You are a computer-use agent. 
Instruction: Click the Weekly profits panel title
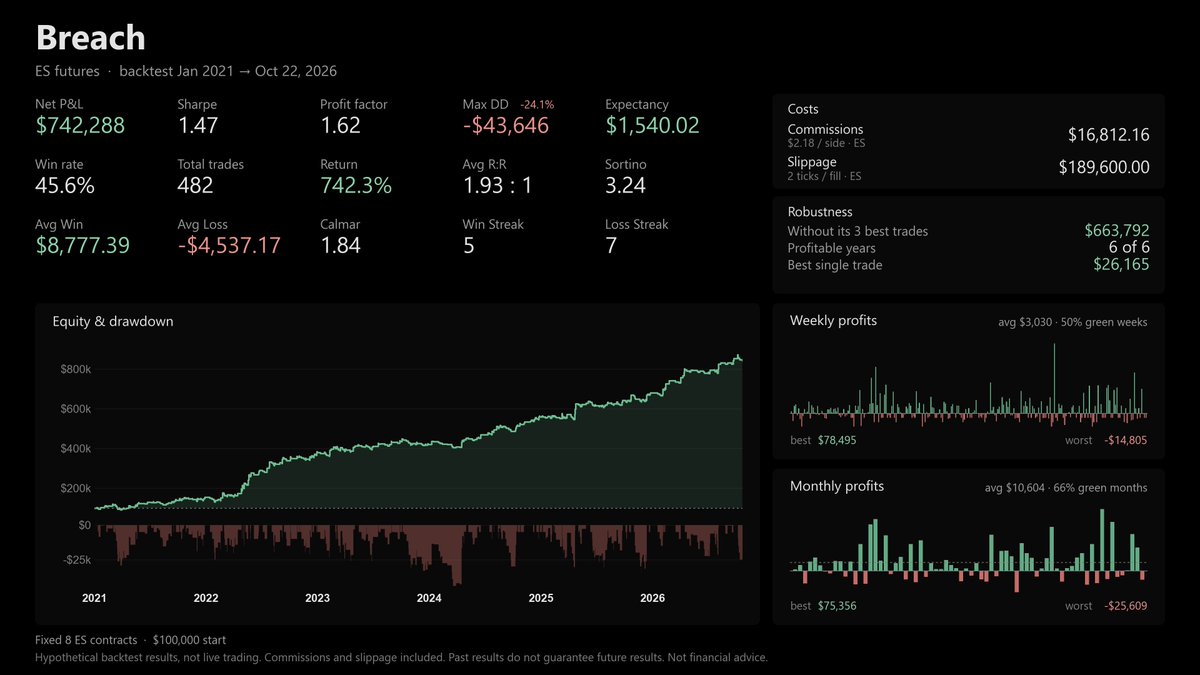(x=833, y=321)
